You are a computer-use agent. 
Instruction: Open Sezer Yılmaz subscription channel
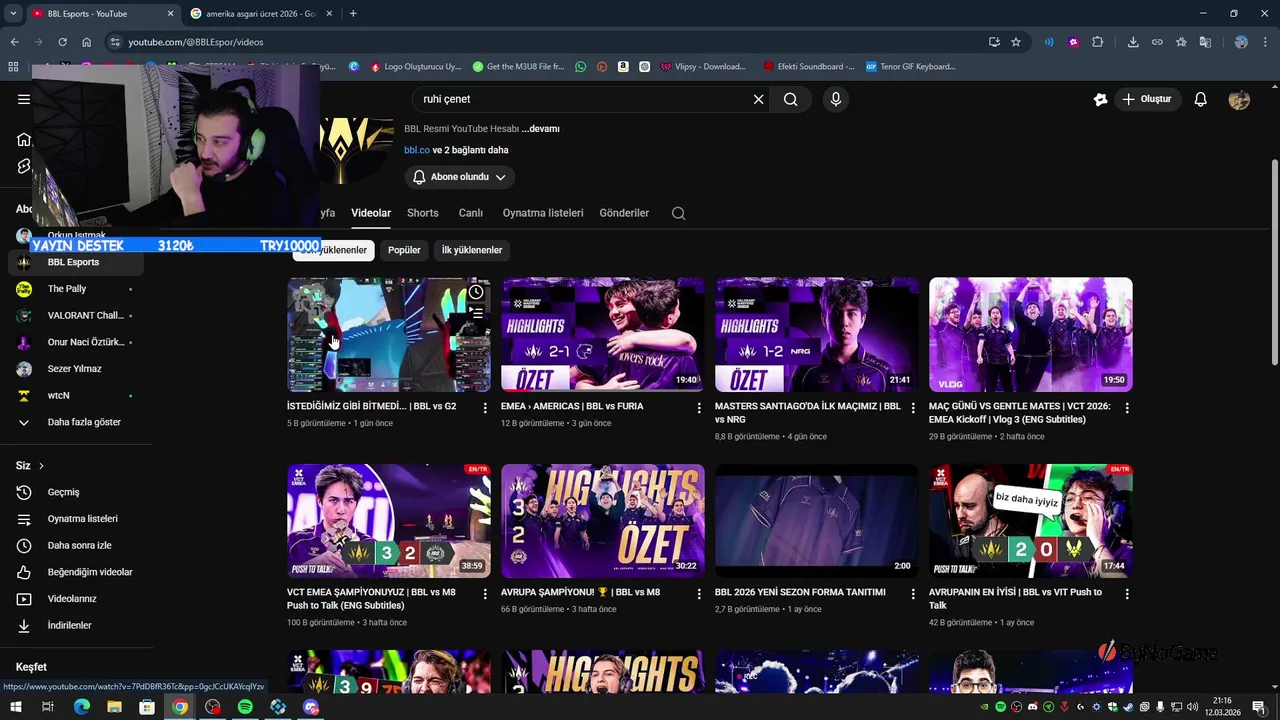pyautogui.click(x=76, y=369)
